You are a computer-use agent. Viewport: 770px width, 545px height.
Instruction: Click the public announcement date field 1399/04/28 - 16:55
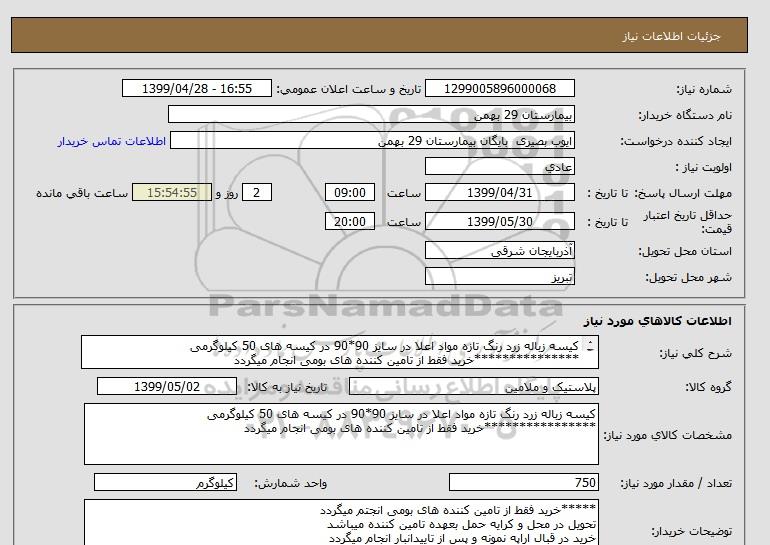click(x=196, y=88)
